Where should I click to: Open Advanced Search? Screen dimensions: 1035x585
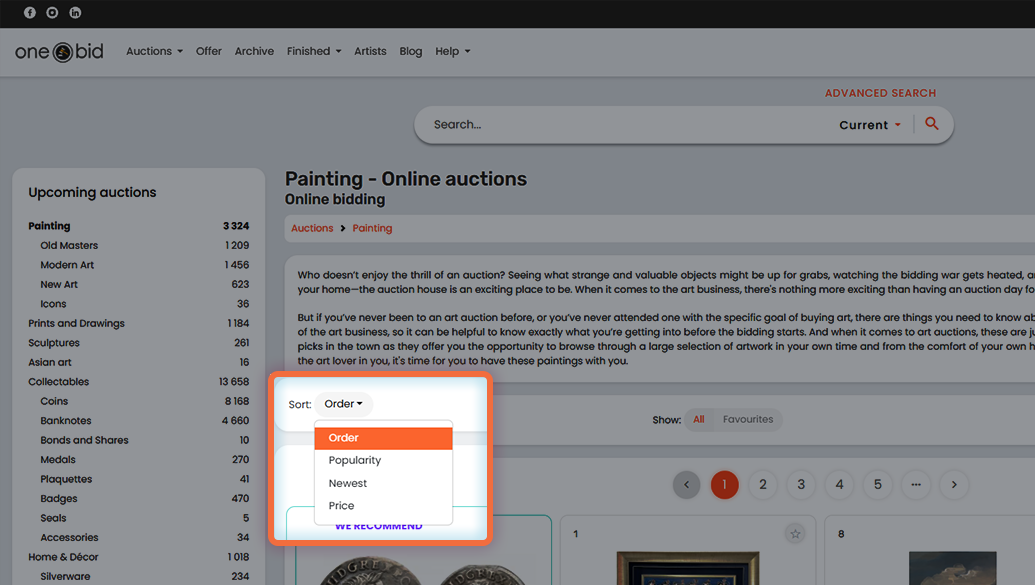coord(880,93)
